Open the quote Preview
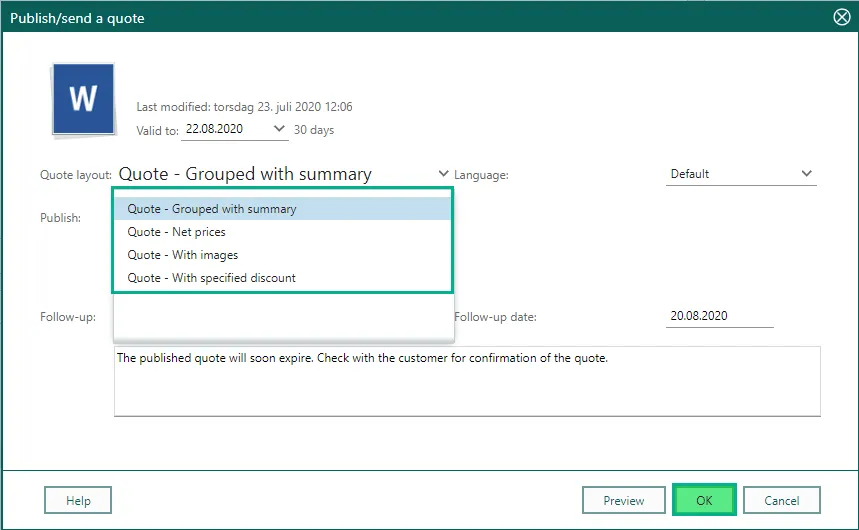This screenshot has width=859, height=530. coord(623,501)
